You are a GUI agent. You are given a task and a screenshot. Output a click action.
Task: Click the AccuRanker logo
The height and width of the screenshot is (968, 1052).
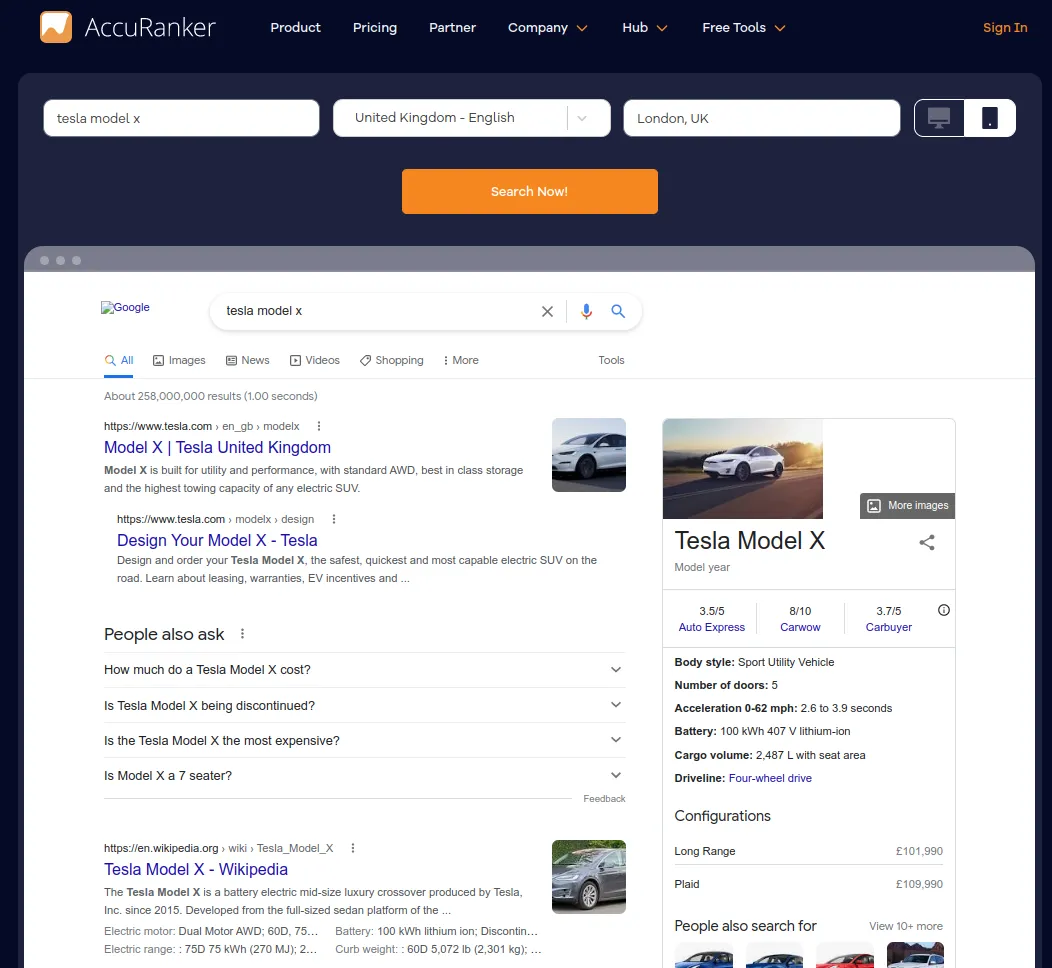point(127,28)
